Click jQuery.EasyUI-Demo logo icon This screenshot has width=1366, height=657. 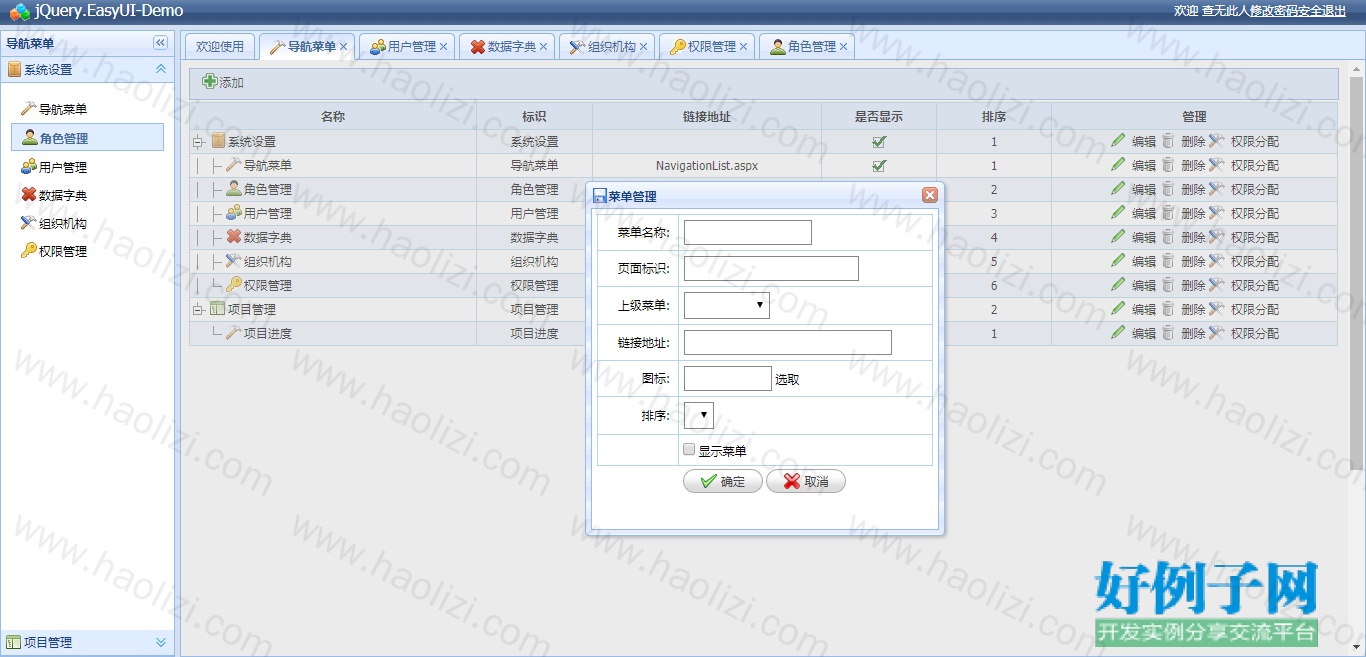coord(19,11)
